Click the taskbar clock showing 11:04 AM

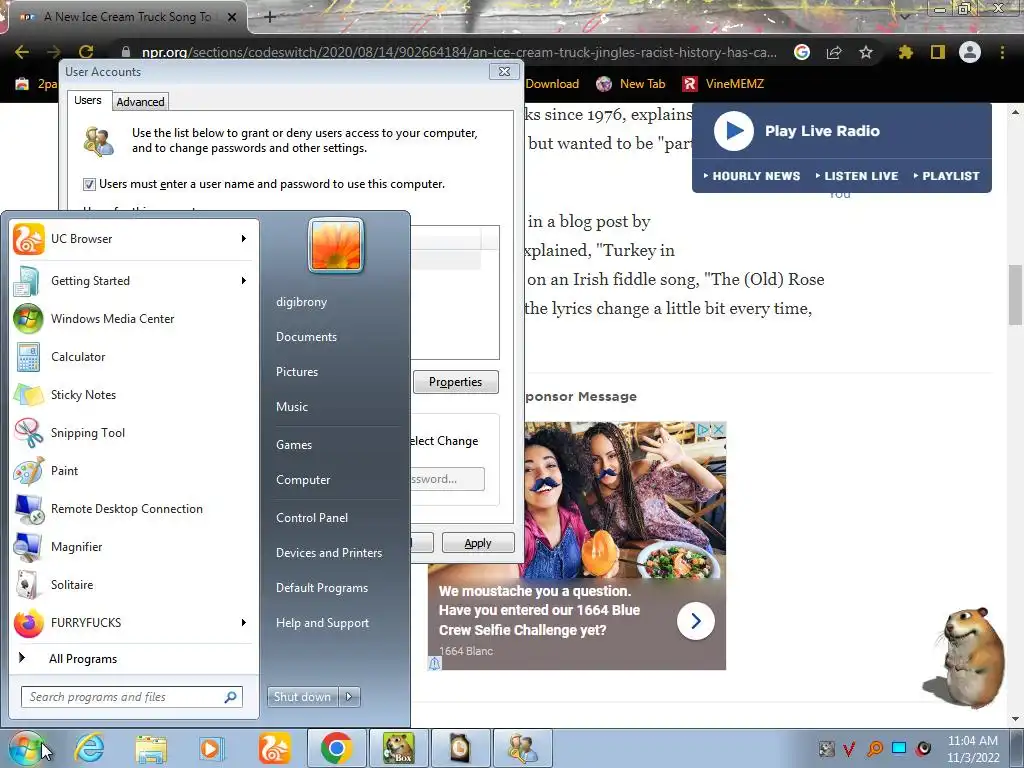(973, 748)
